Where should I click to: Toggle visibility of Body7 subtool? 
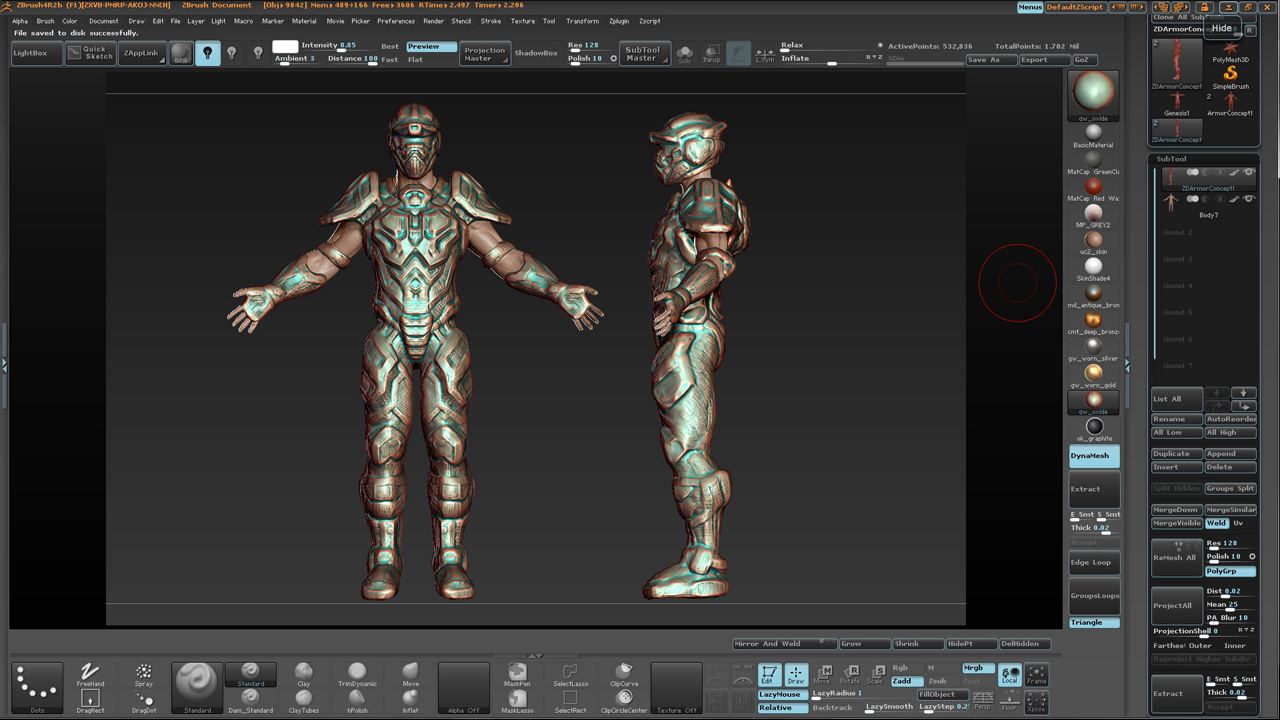point(1248,199)
